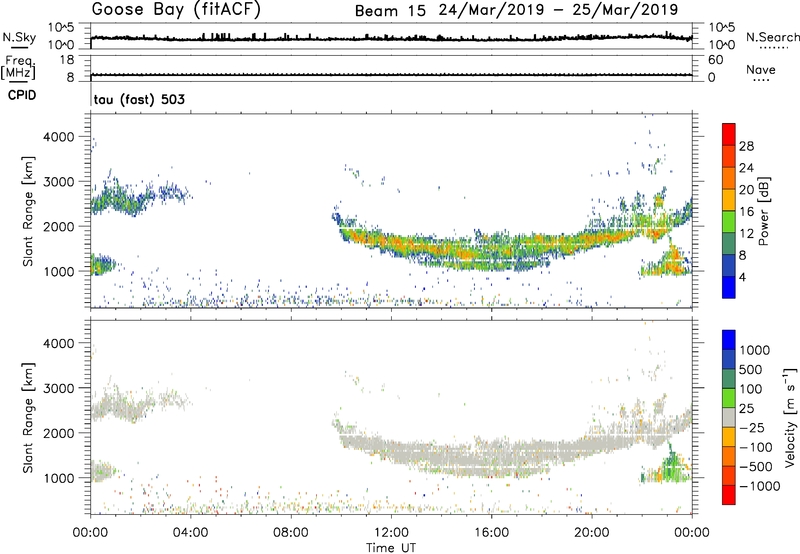Click the 'Velocity [m s⁻¹]' color bar label
Viewport: 800px width, 554px height.
(x=790, y=417)
